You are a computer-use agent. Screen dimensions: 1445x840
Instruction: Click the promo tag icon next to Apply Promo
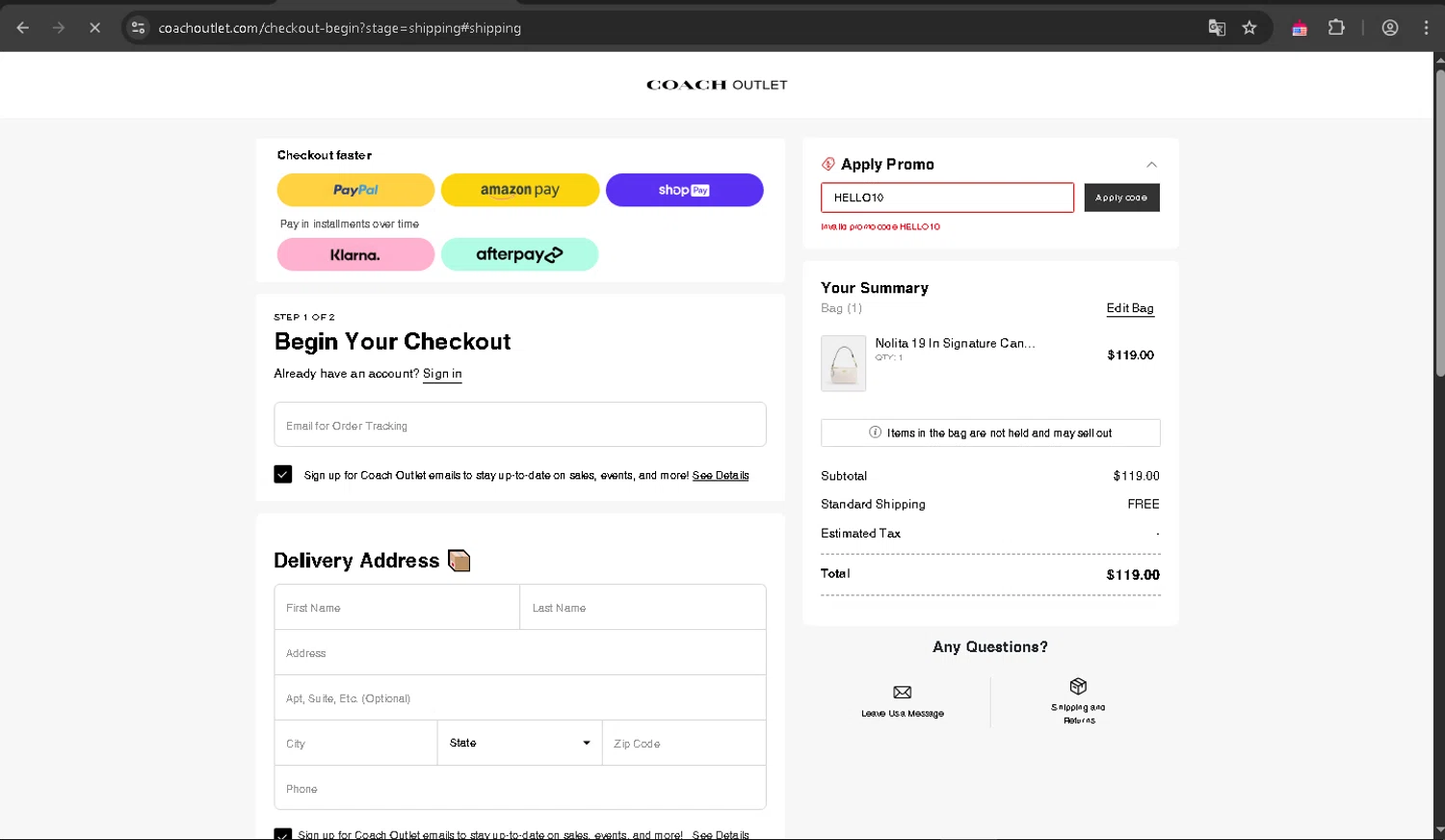pos(828,164)
